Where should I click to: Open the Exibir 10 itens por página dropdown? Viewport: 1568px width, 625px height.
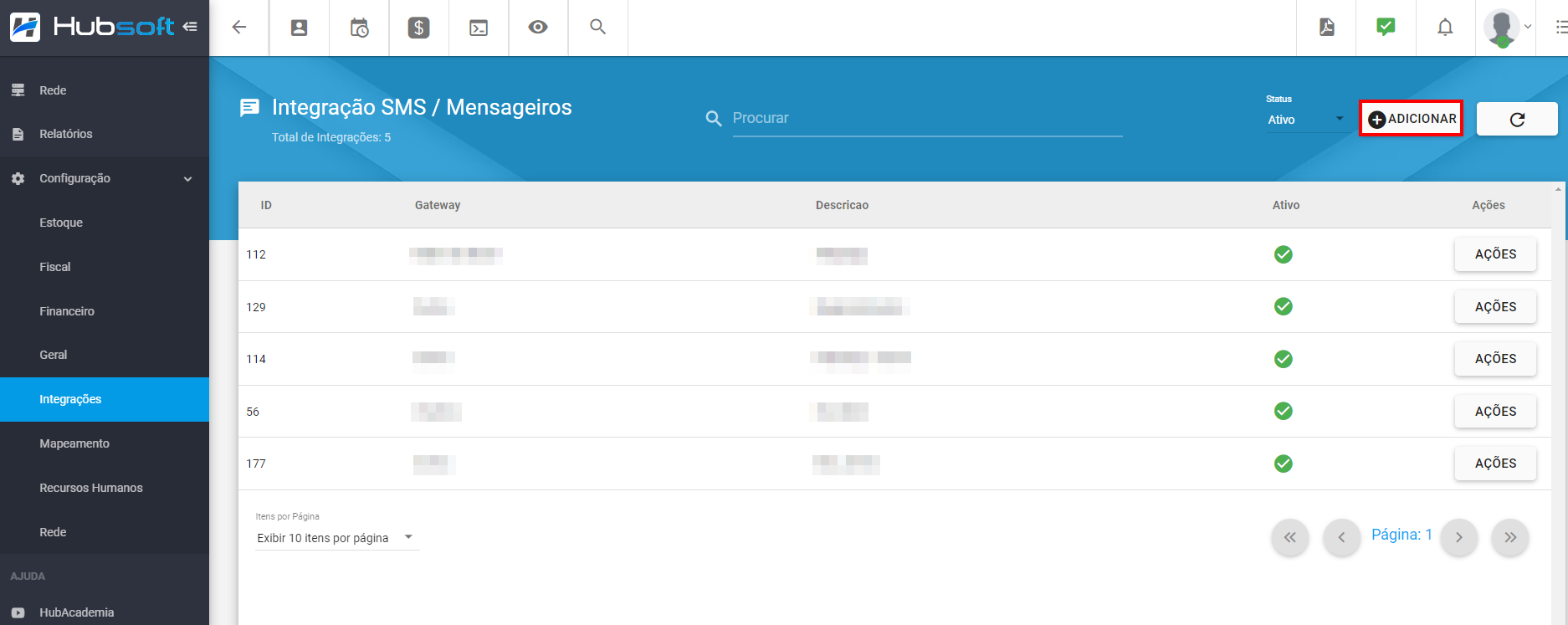click(x=336, y=538)
